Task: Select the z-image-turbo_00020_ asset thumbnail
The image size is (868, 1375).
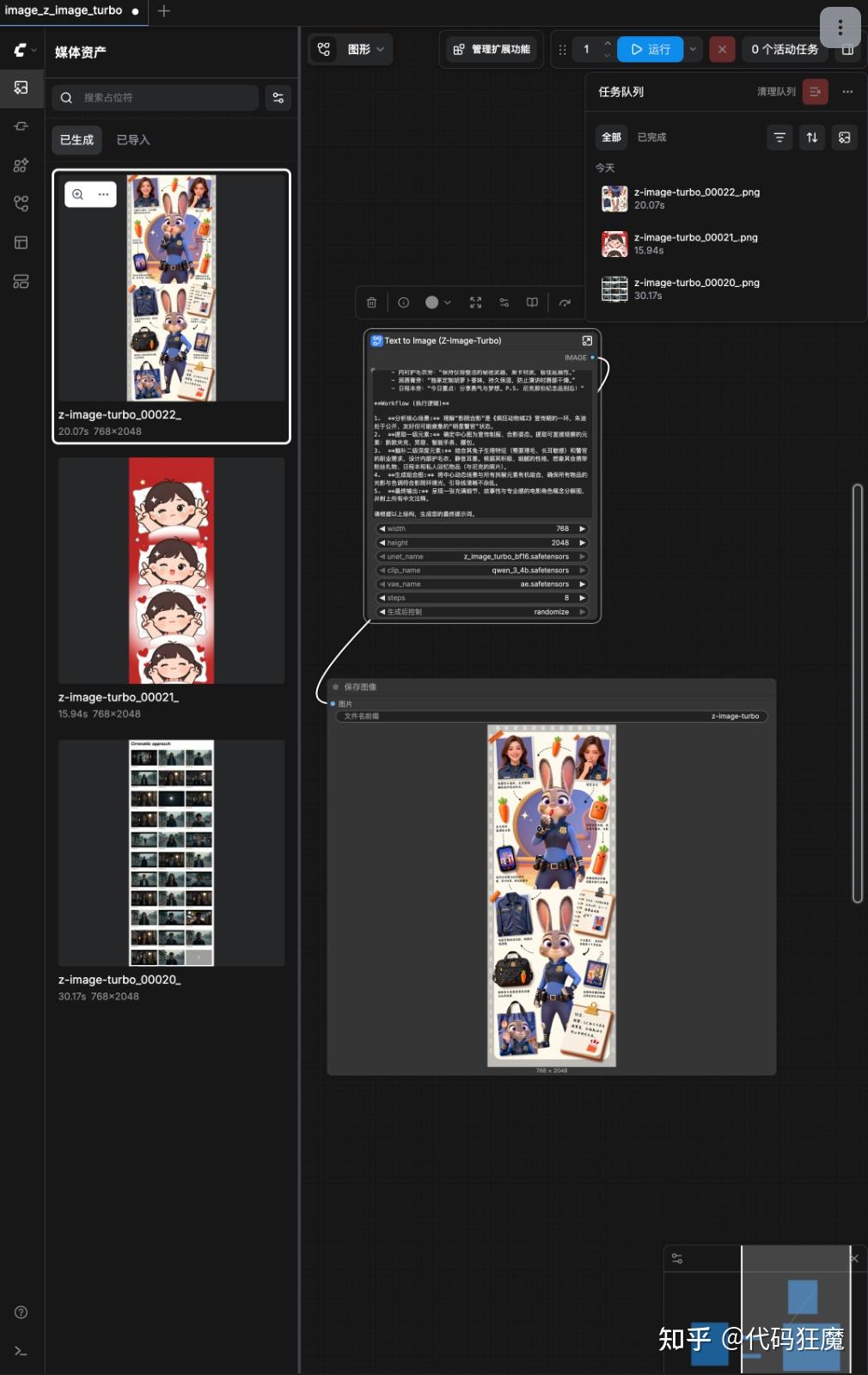Action: pyautogui.click(x=171, y=852)
